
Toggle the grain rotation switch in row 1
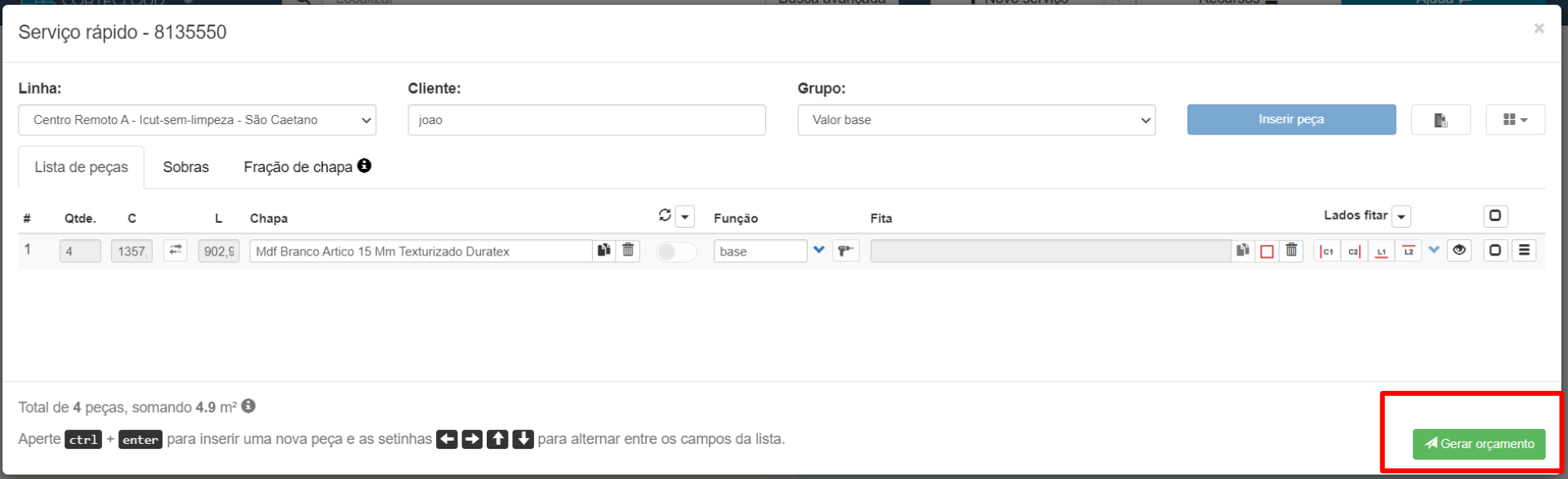point(676,251)
